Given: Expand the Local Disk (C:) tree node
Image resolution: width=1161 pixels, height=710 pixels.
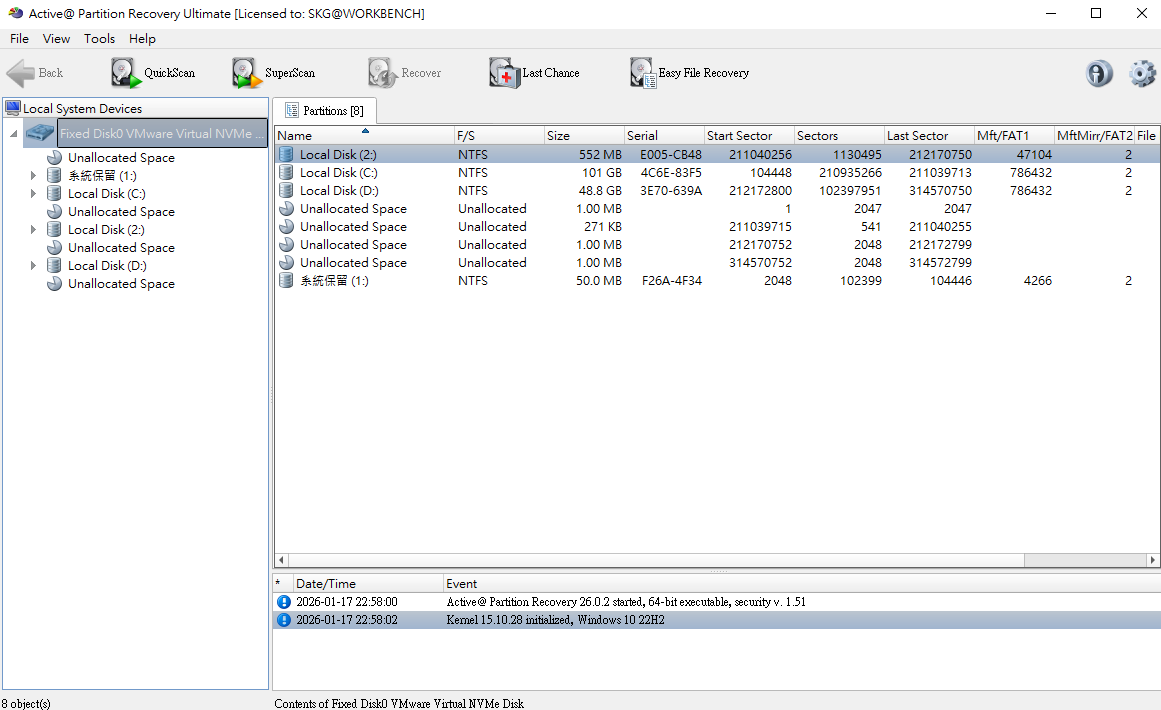Looking at the screenshot, I should coord(33,193).
